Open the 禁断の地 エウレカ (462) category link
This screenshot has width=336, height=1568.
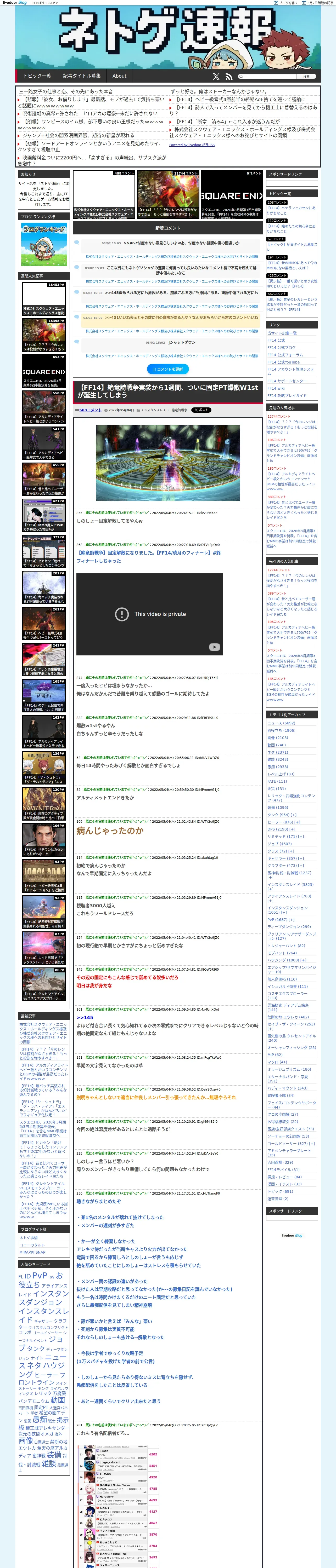pyautogui.click(x=288, y=1017)
